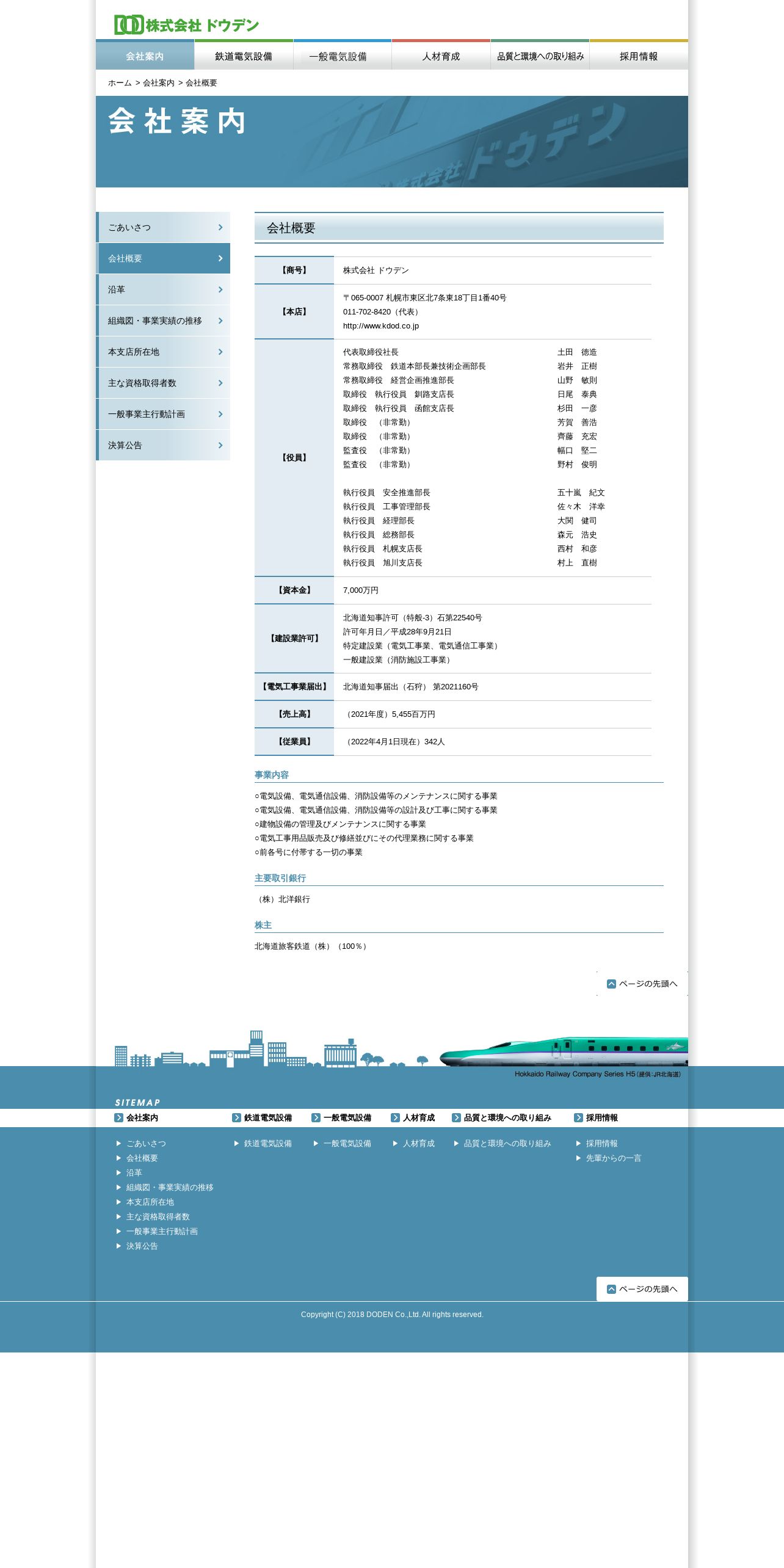The width and height of the screenshot is (784, 1568).
Task: Go to 会社案内 in the breadcrumb
Action: coord(159,83)
